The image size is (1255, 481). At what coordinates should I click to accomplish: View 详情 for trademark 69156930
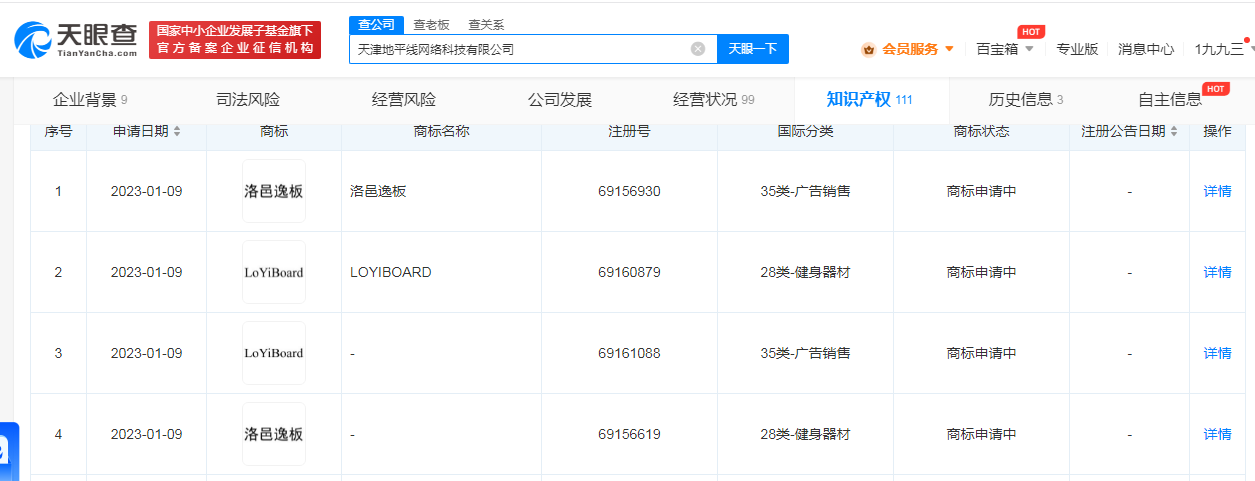click(1217, 191)
